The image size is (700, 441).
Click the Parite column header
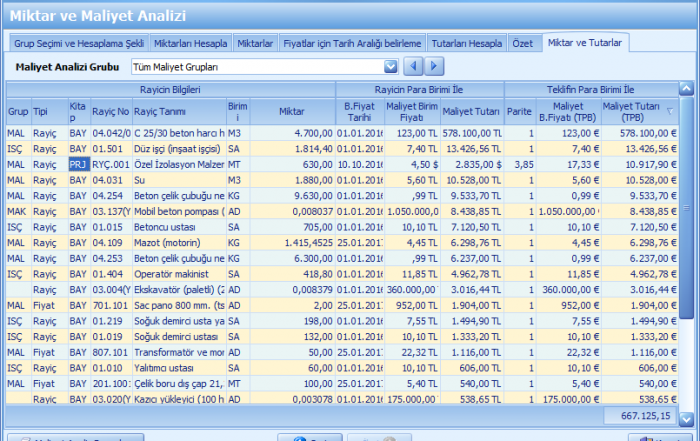[519, 111]
